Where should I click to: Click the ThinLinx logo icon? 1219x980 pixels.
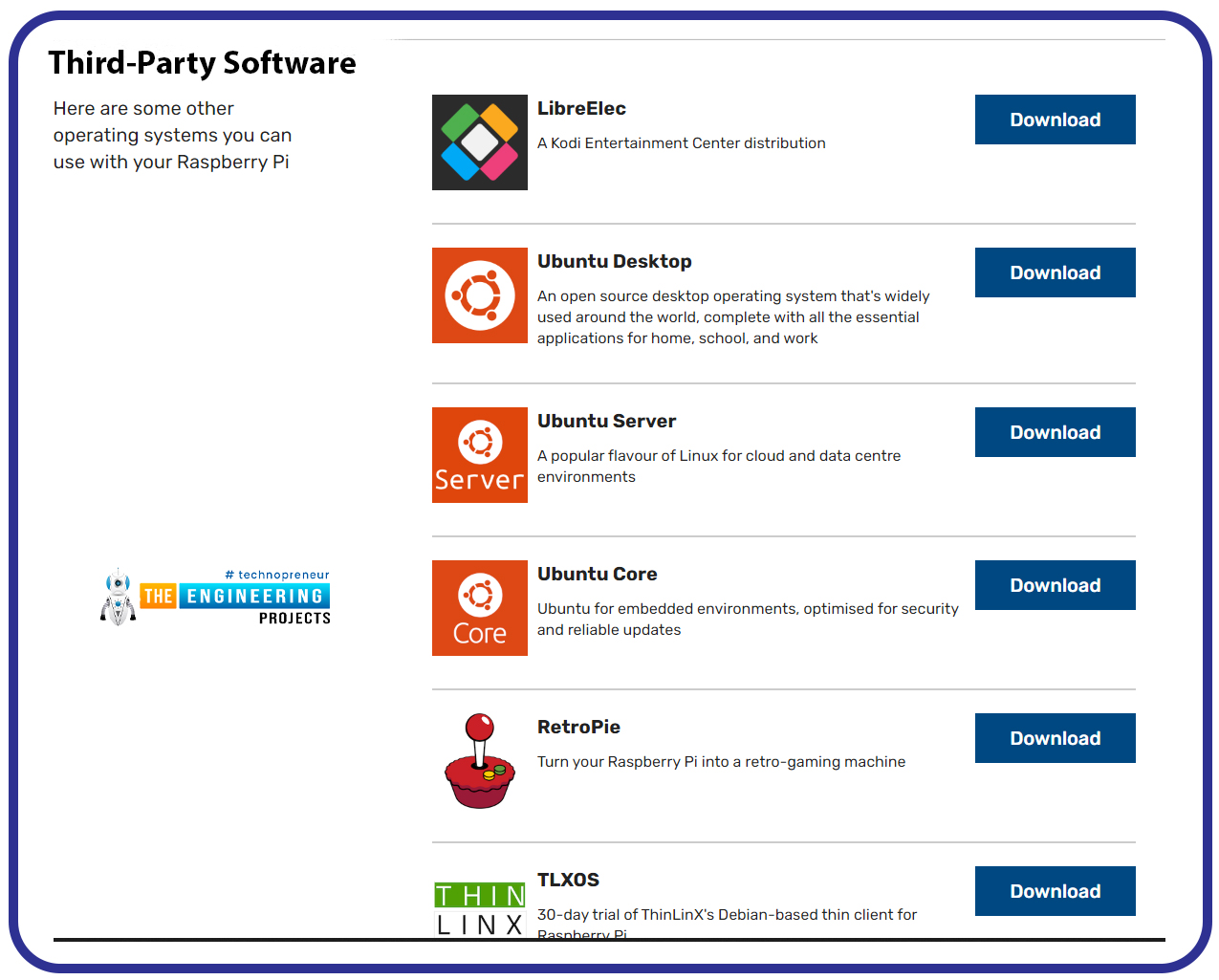click(x=480, y=909)
